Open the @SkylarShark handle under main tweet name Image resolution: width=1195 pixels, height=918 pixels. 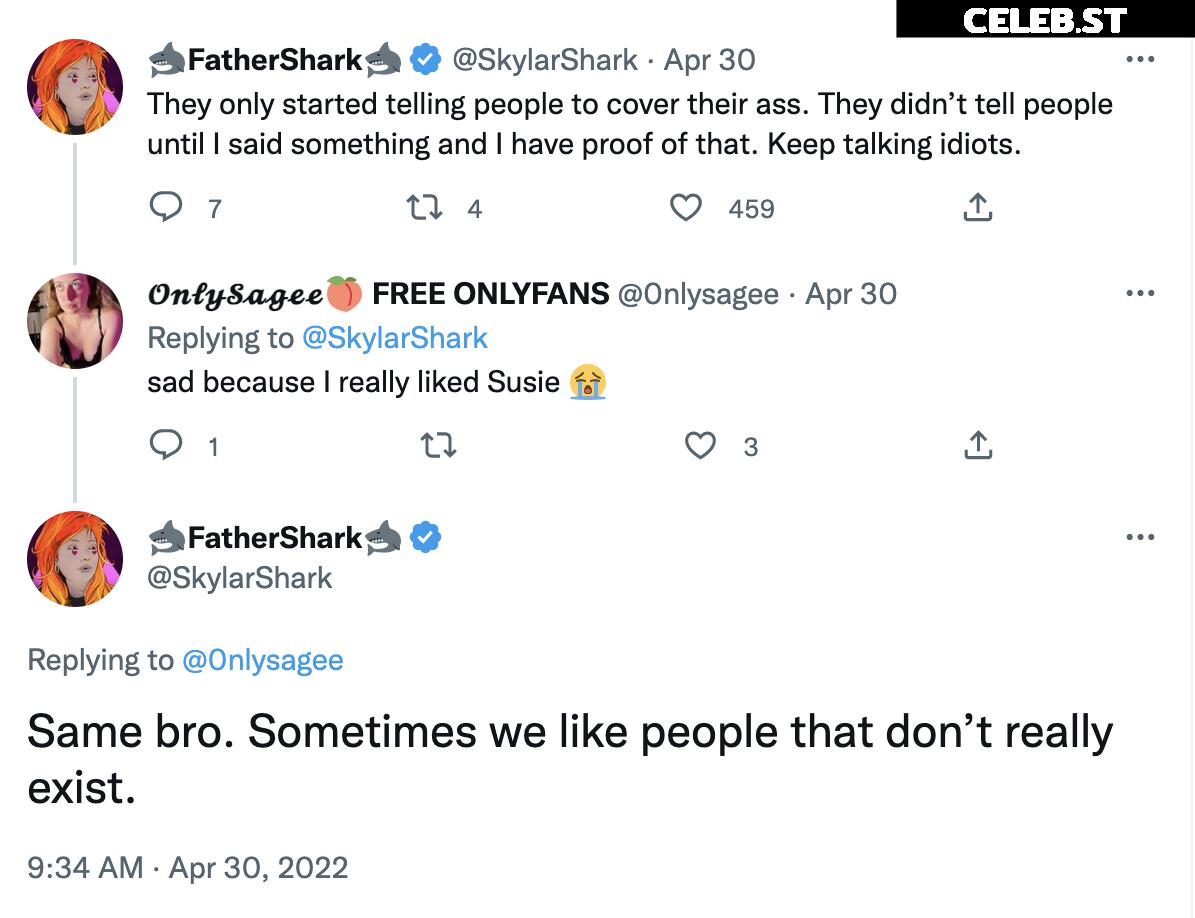pos(240,578)
